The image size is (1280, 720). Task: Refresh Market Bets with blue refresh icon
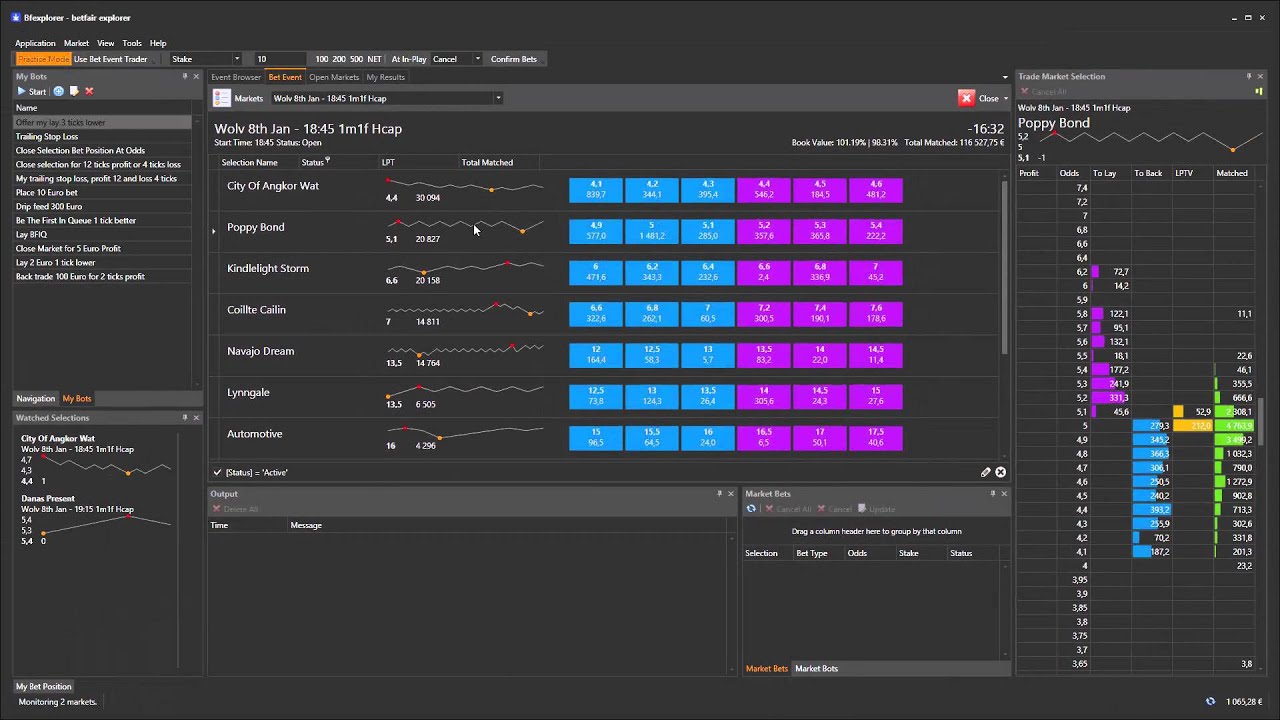point(751,509)
